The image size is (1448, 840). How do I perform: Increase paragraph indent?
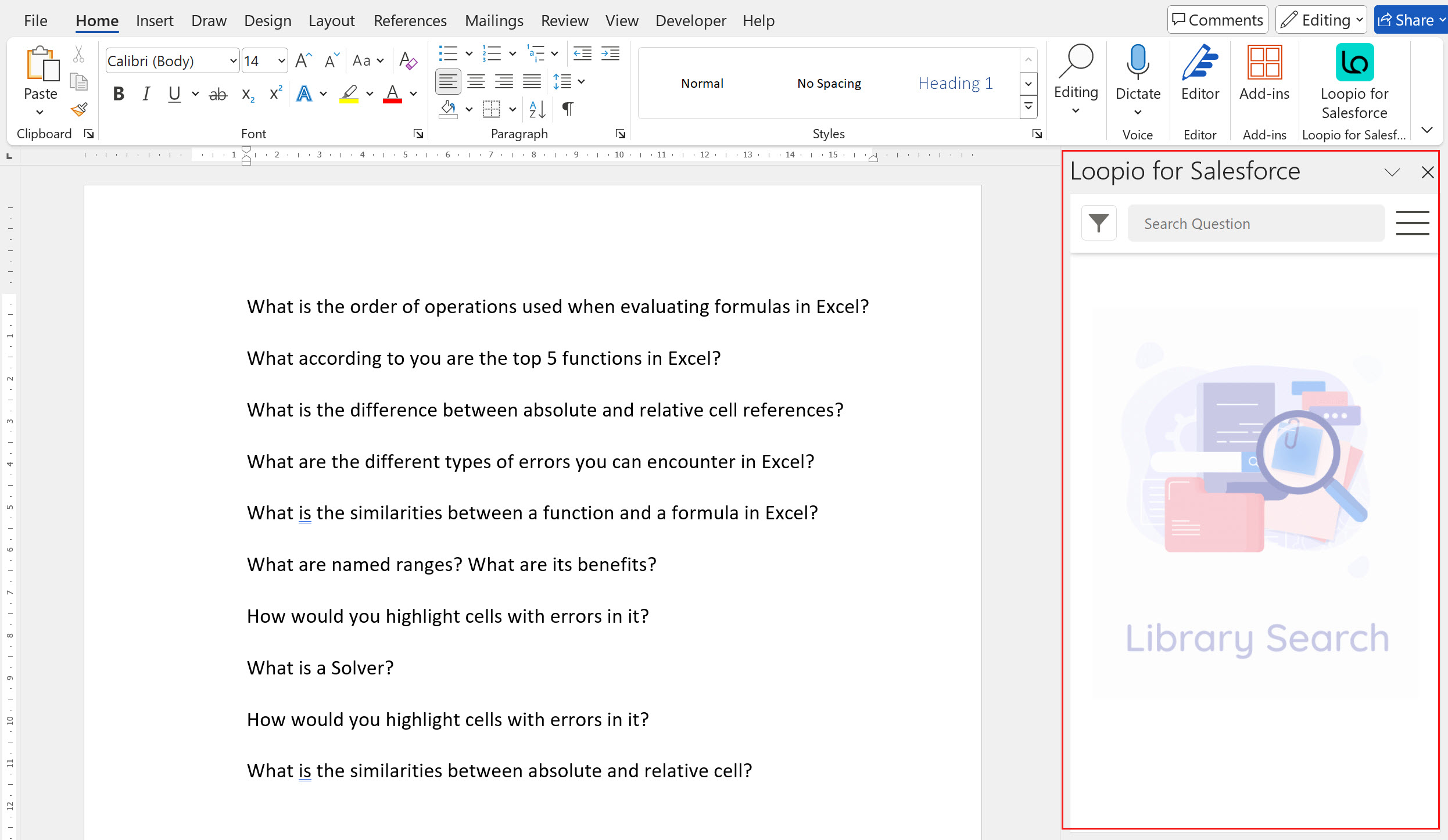pos(610,53)
